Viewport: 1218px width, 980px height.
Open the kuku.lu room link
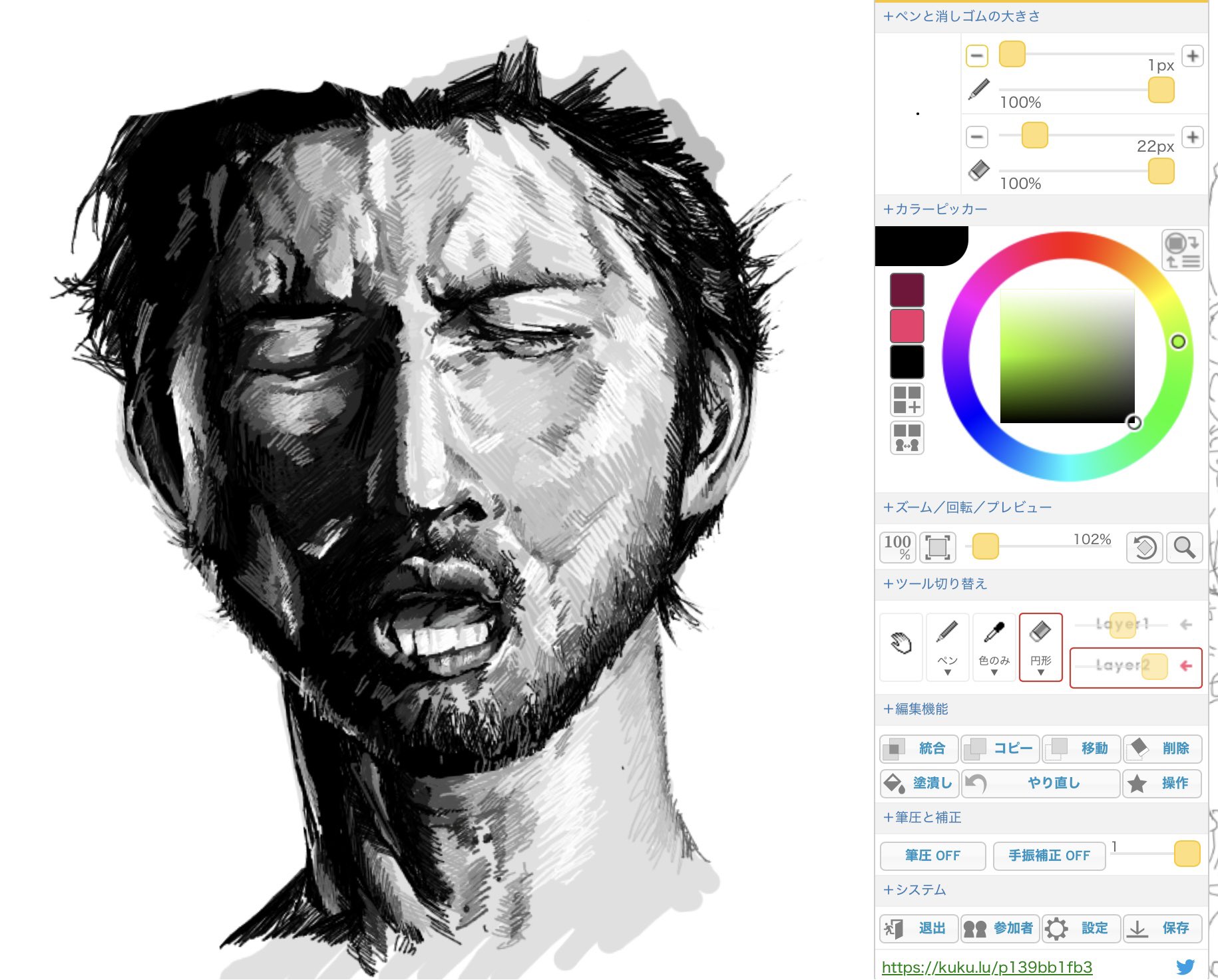987,967
